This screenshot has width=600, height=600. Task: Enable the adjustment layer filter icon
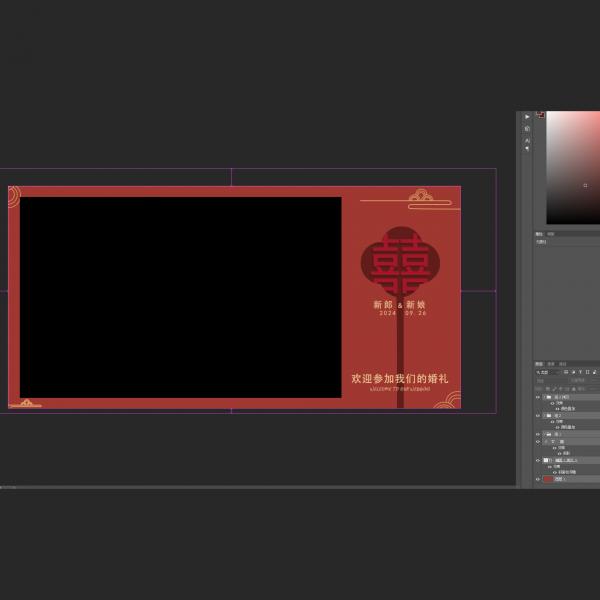coord(573,372)
